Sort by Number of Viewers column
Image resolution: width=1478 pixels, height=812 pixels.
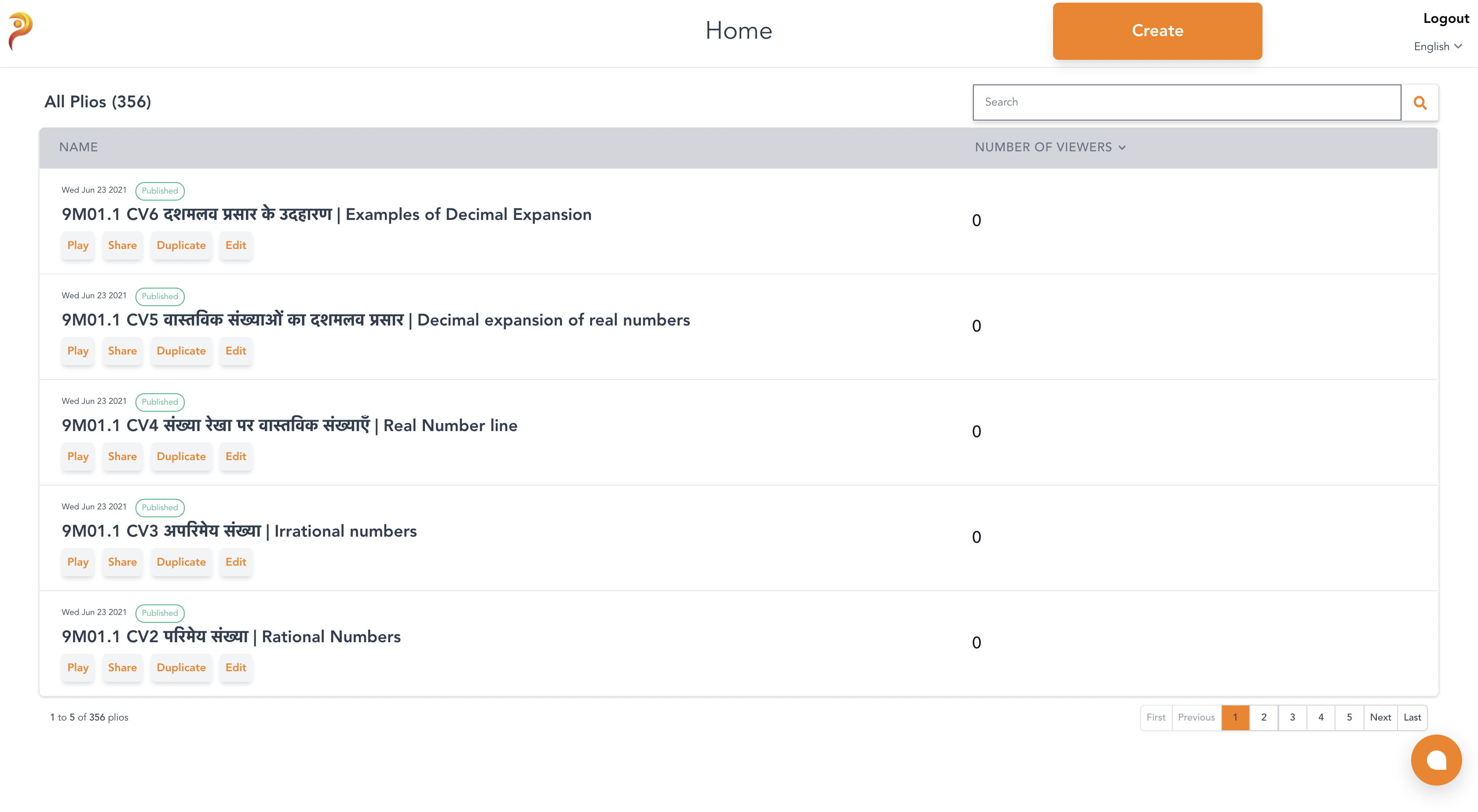1050,147
